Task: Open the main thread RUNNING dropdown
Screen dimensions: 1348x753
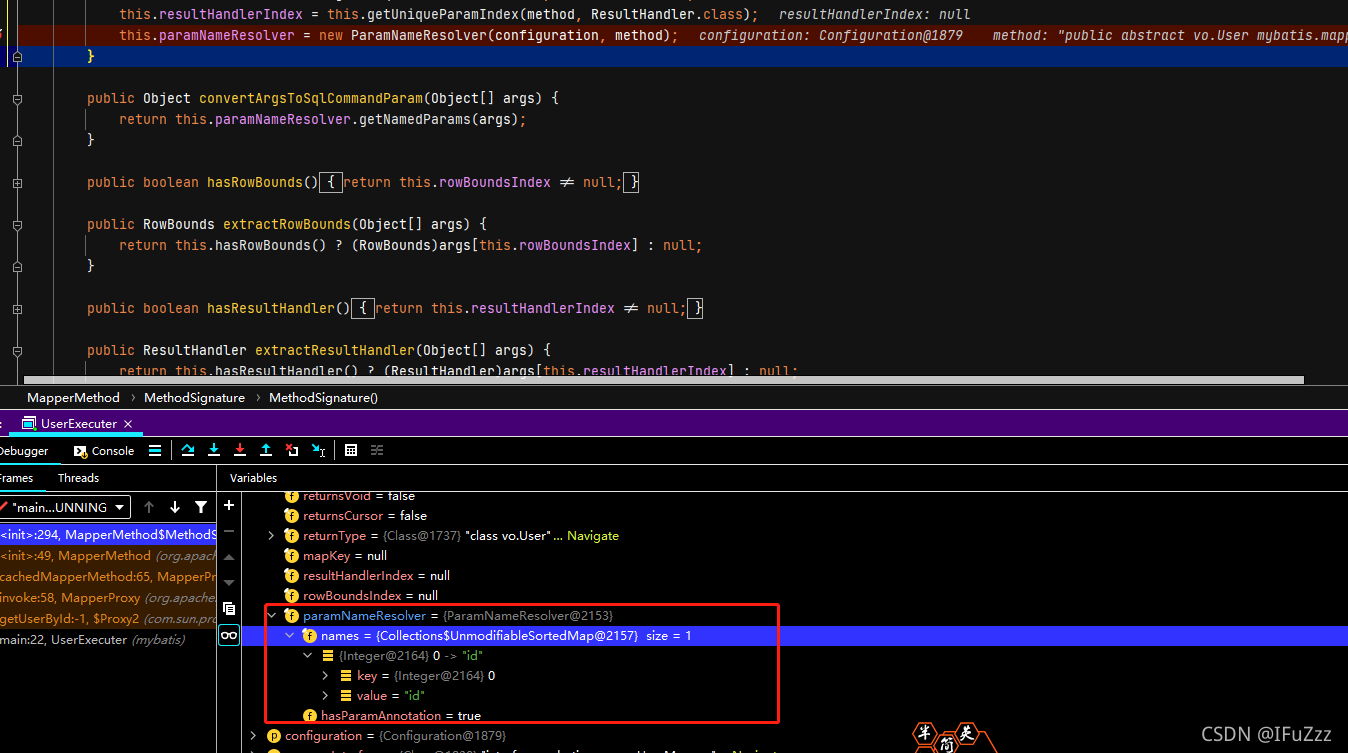Action: click(65, 507)
